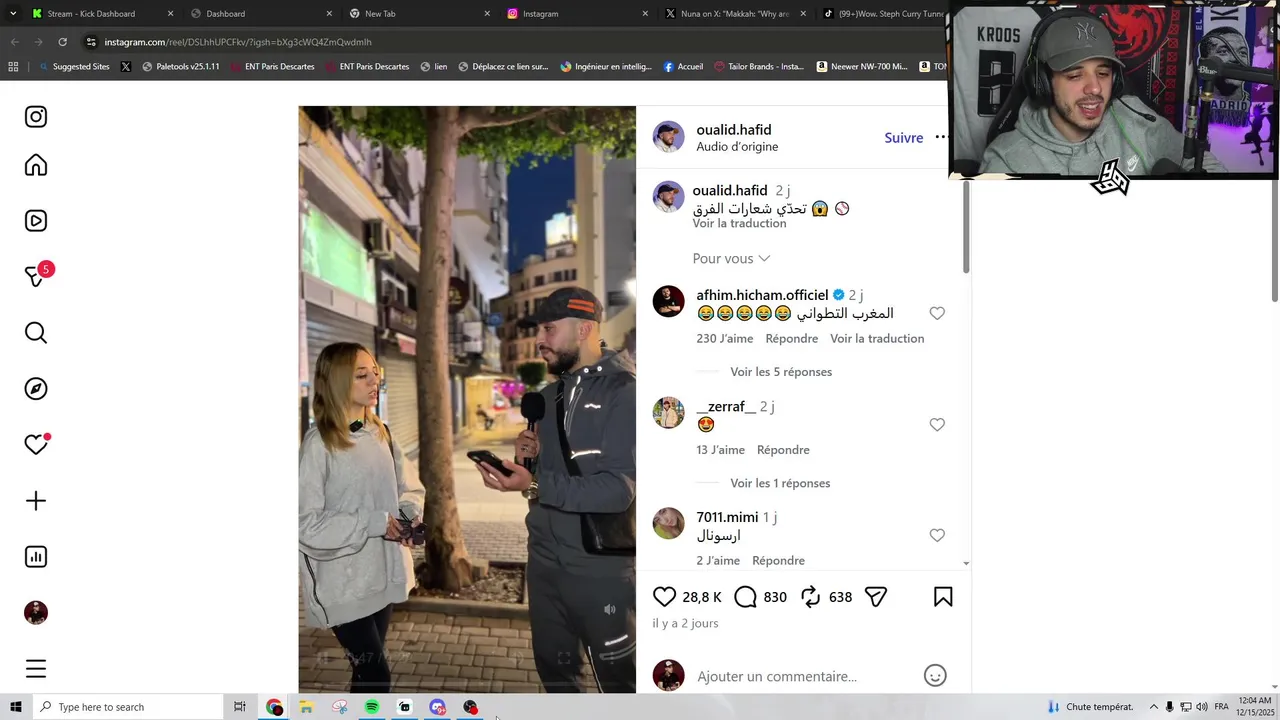This screenshot has width=1280, height=720.
Task: Toggle reel audio speaker icon
Action: (x=609, y=609)
